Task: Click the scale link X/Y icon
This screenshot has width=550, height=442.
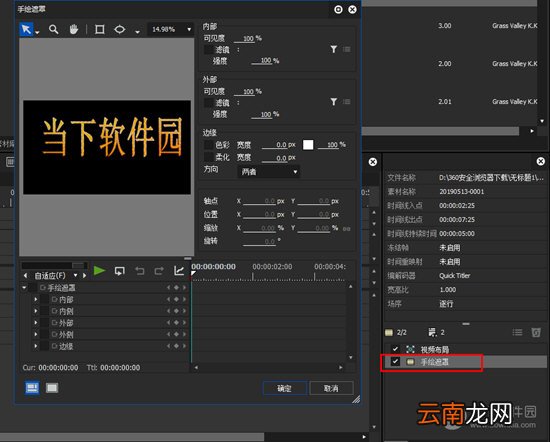Action: (347, 229)
